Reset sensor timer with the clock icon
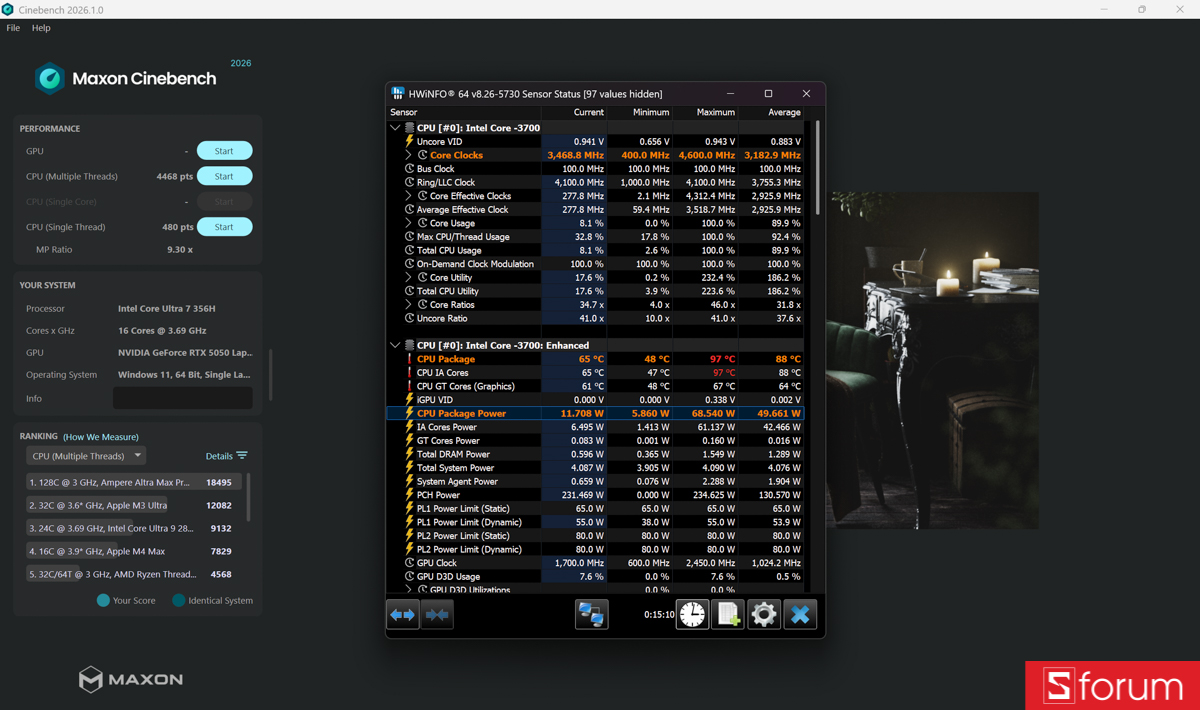The image size is (1200, 710). (692, 615)
